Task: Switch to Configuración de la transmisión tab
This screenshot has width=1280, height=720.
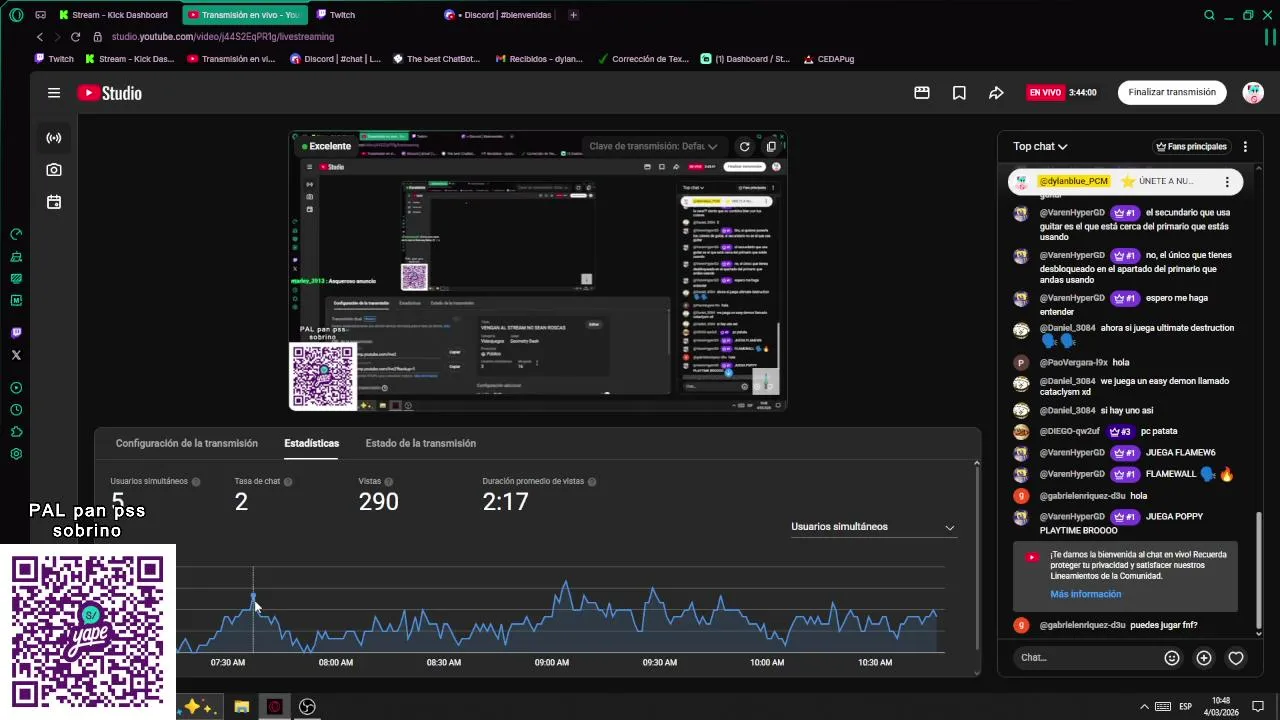Action: click(187, 443)
